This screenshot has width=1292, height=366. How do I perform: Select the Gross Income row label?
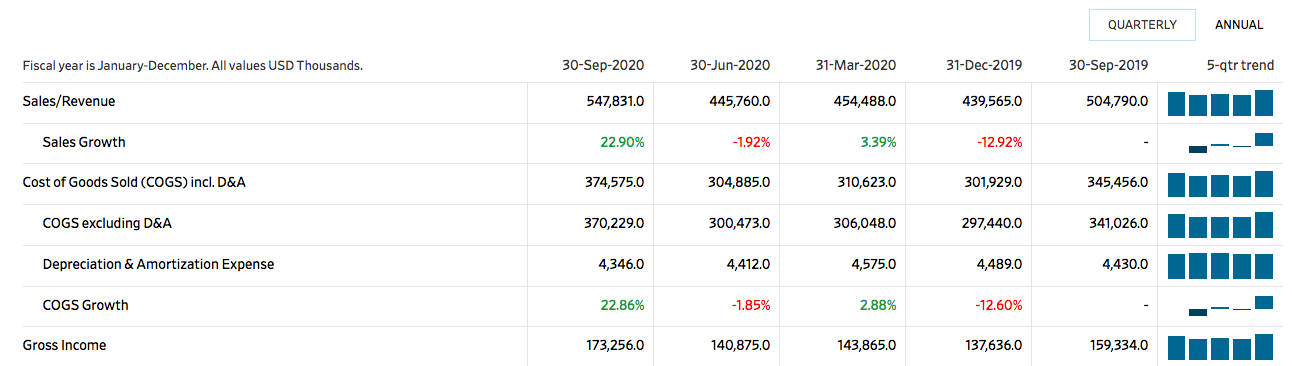click(x=64, y=345)
